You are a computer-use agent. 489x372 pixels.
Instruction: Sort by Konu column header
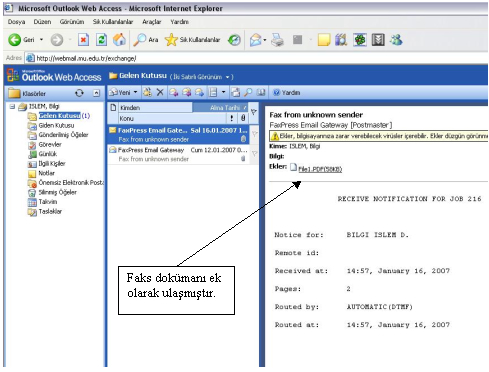[x=172, y=118]
